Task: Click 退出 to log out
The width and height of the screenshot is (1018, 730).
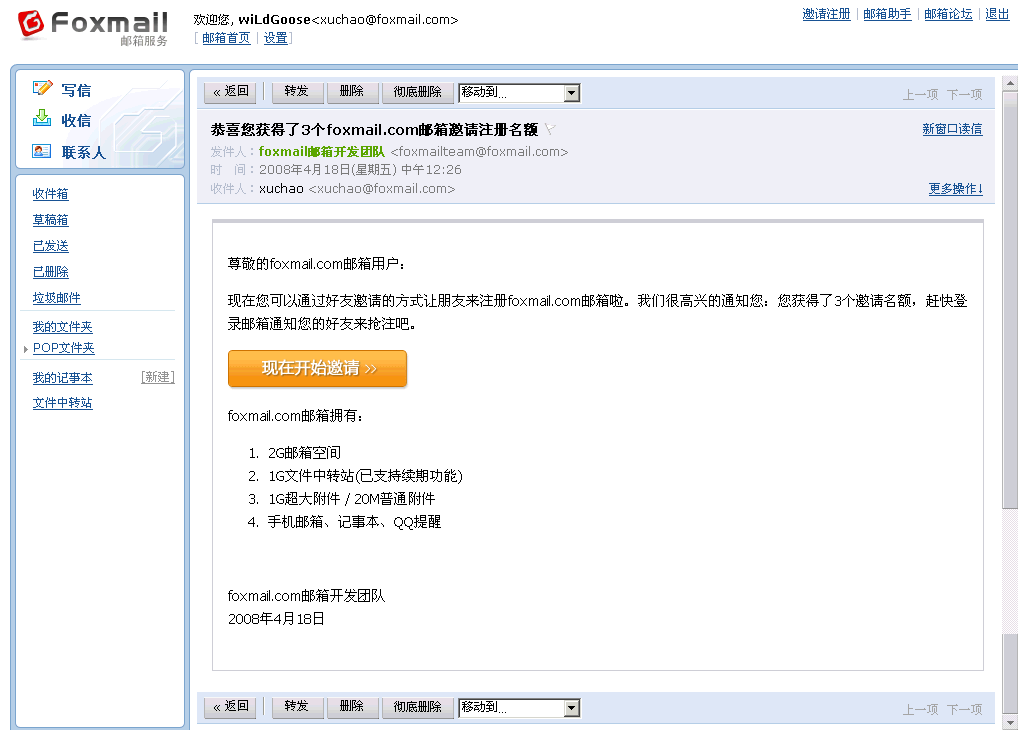Action: pyautogui.click(x=997, y=14)
